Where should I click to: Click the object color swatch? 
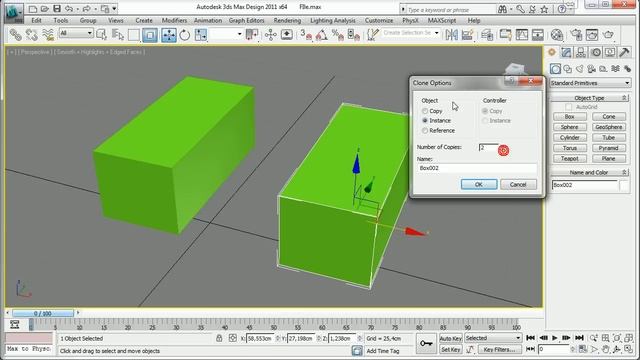(624, 185)
